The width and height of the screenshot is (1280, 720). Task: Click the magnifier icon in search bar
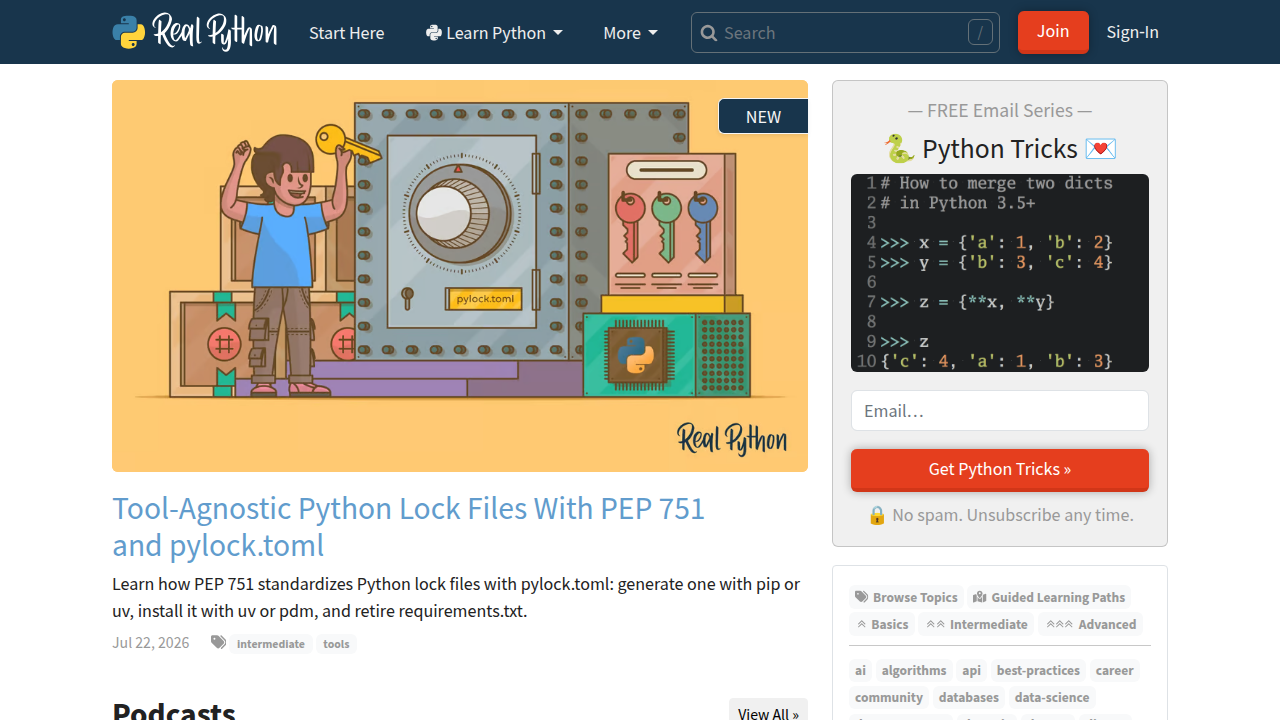tap(709, 33)
